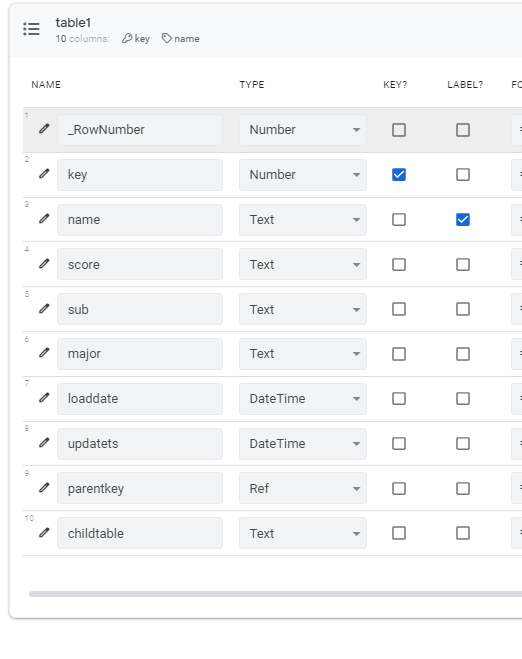Edit the _RowNumber column via pencil icon
The image size is (522, 659).
[44, 129]
